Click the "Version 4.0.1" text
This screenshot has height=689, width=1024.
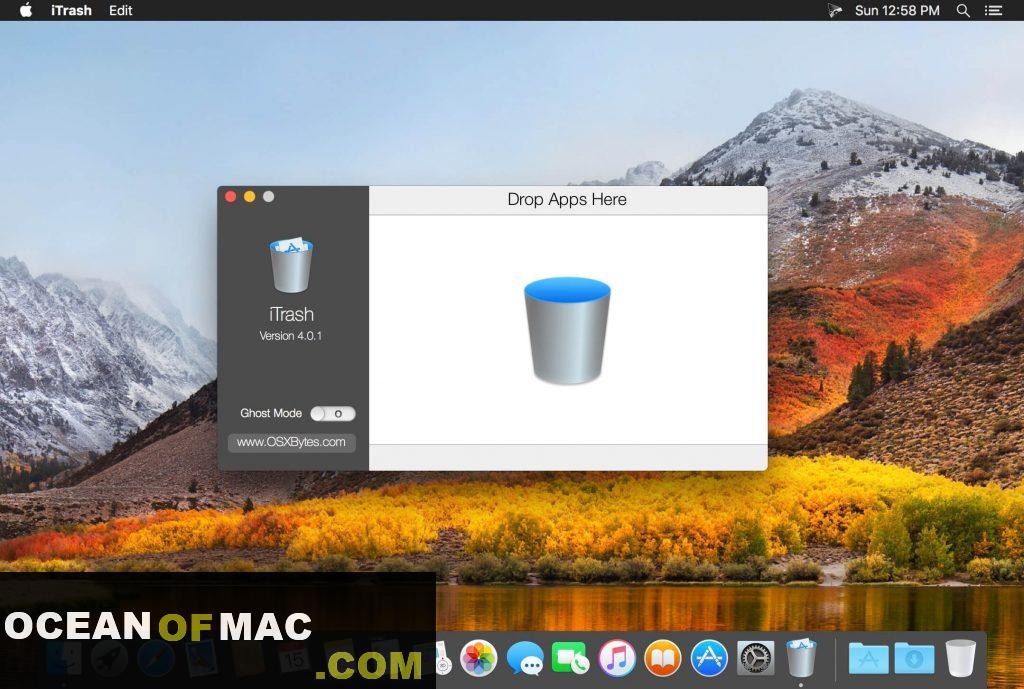[291, 336]
